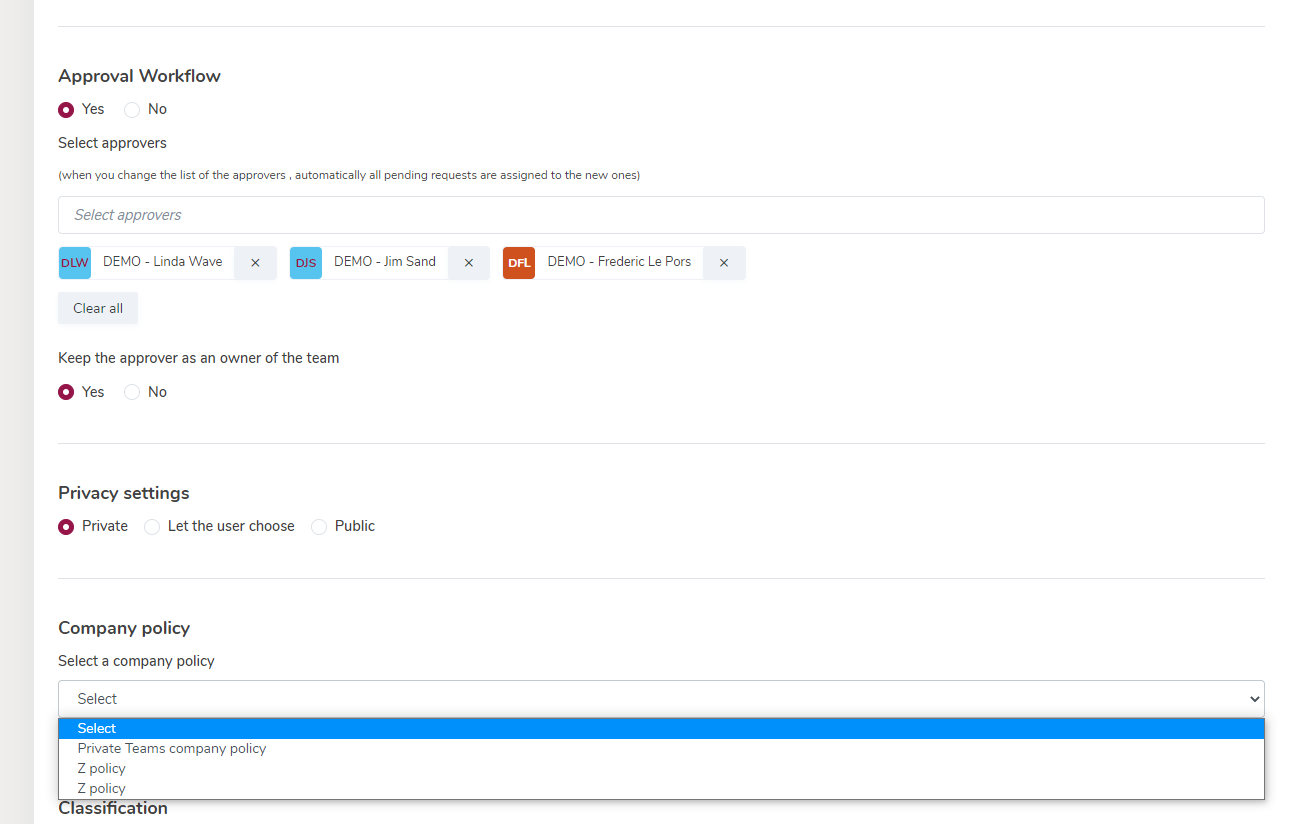Screen dimensions: 1289x824
Task: Click DEMO - Frederic Le Pors name text
Action: click(619, 262)
